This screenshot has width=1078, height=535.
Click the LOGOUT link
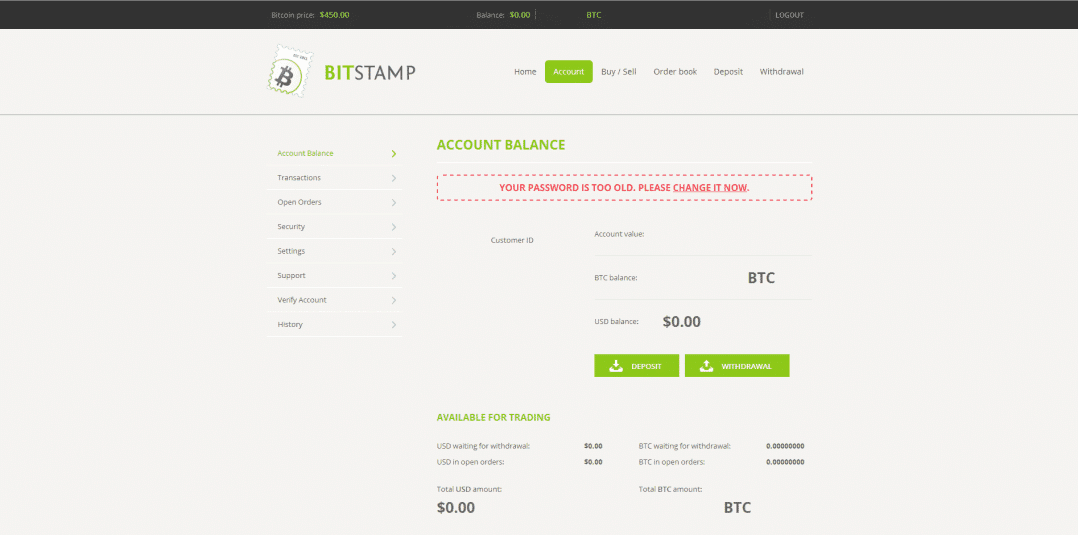click(x=789, y=14)
